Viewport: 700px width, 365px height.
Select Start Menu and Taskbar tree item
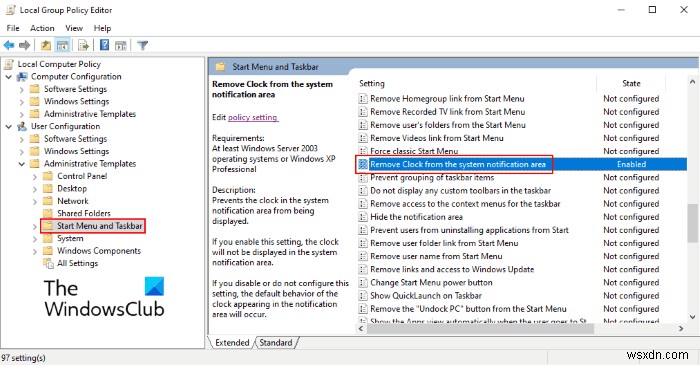(100, 226)
